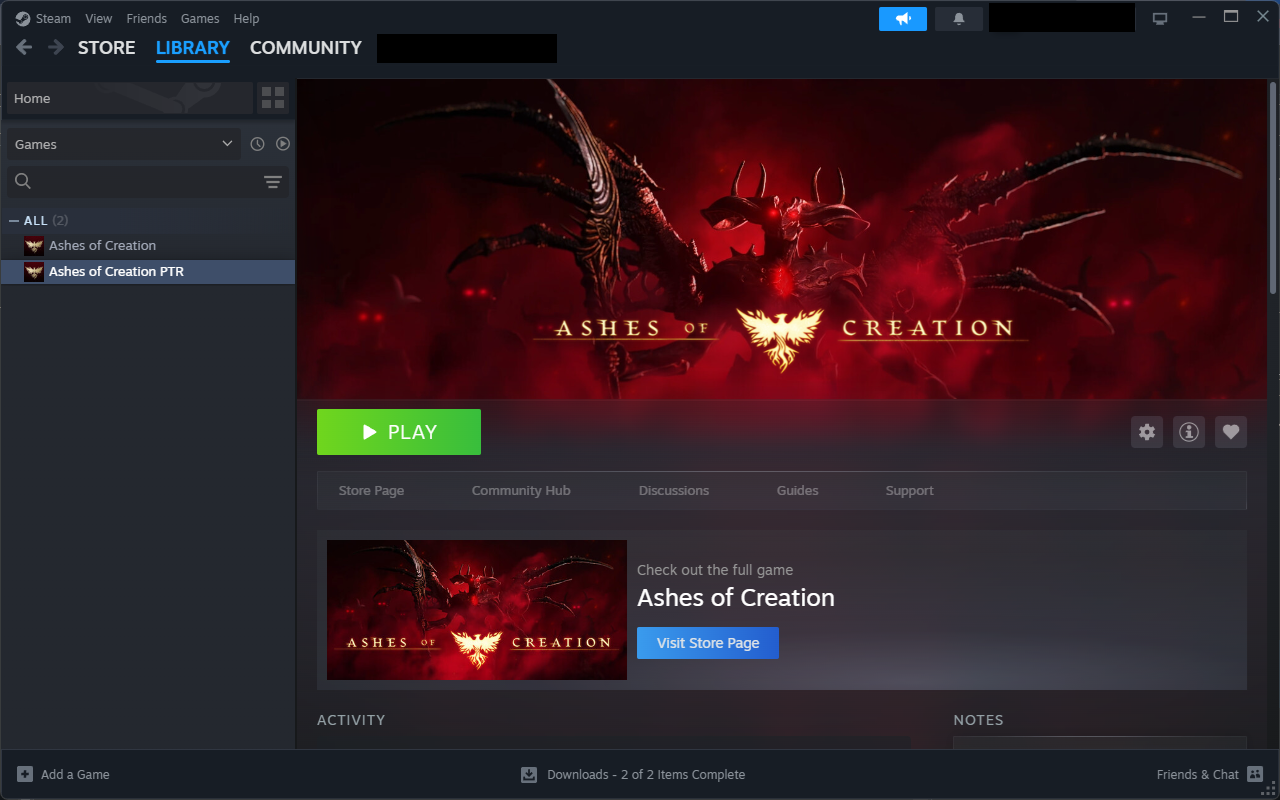Click the Ashes of Creation promo title
Screen dimensions: 1280x800
736,598
